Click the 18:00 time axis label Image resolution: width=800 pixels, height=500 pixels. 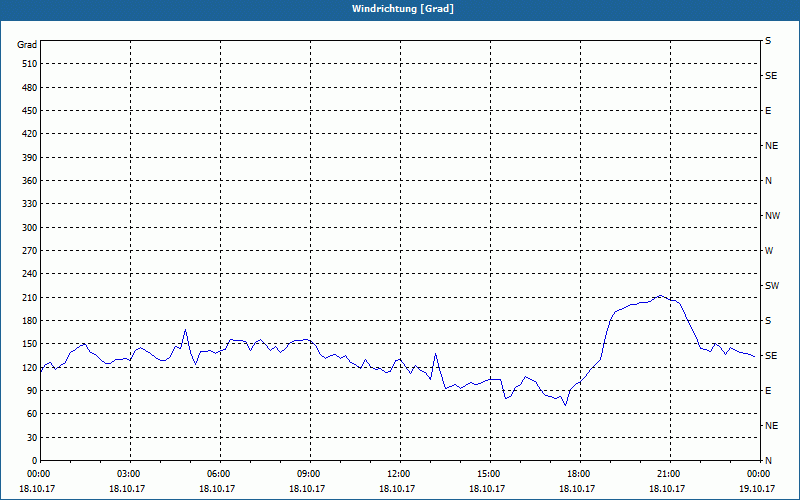coord(581,474)
